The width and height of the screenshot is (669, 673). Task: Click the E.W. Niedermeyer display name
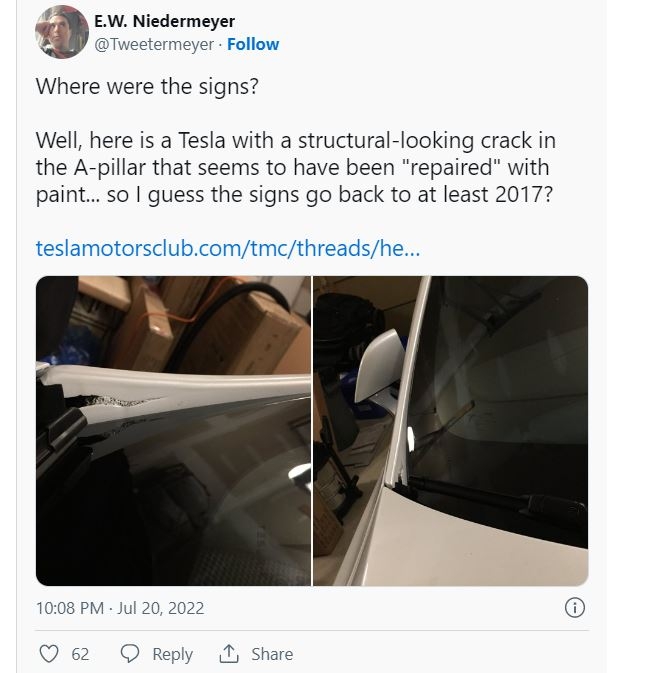click(164, 21)
